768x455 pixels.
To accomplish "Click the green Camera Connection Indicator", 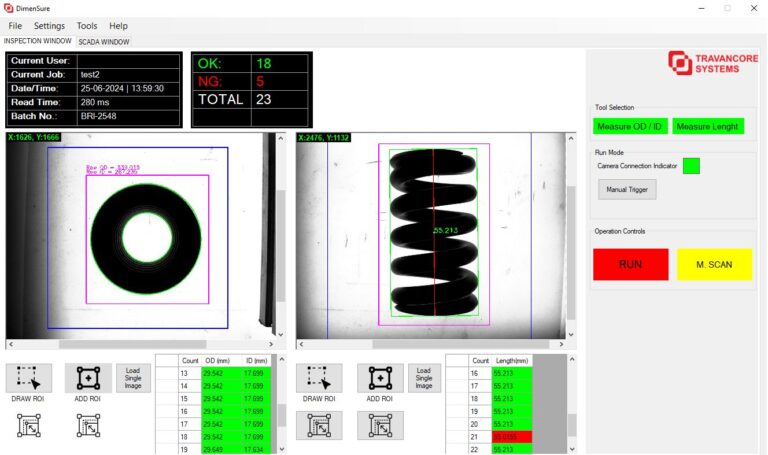I will click(x=691, y=166).
